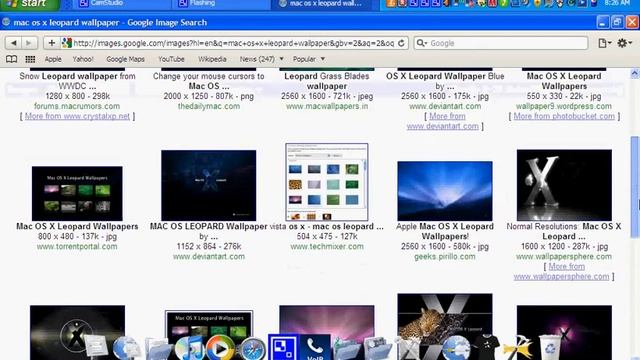Open the Wikipedia bookmark
Viewport: 640px width, 360px height.
[x=212, y=59]
